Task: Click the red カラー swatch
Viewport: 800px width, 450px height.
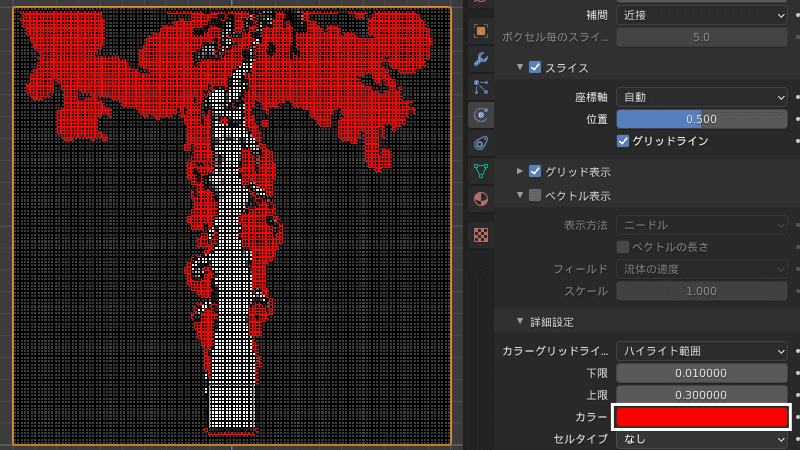Action: click(702, 417)
